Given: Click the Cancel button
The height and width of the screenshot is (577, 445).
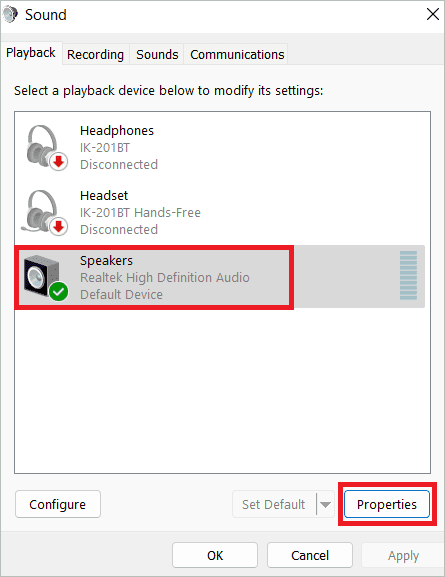Looking at the screenshot, I should click(310, 555).
